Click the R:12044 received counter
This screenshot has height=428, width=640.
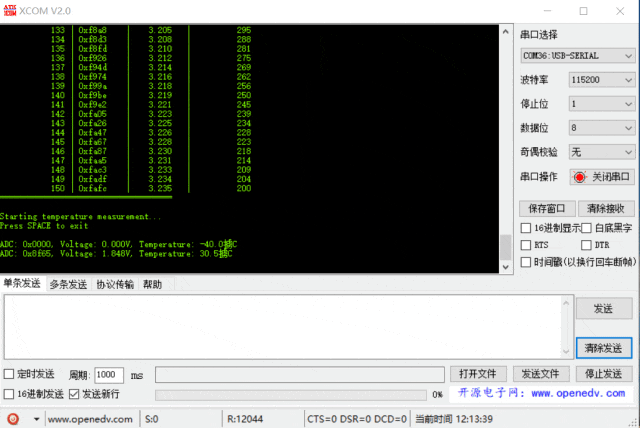click(245, 419)
